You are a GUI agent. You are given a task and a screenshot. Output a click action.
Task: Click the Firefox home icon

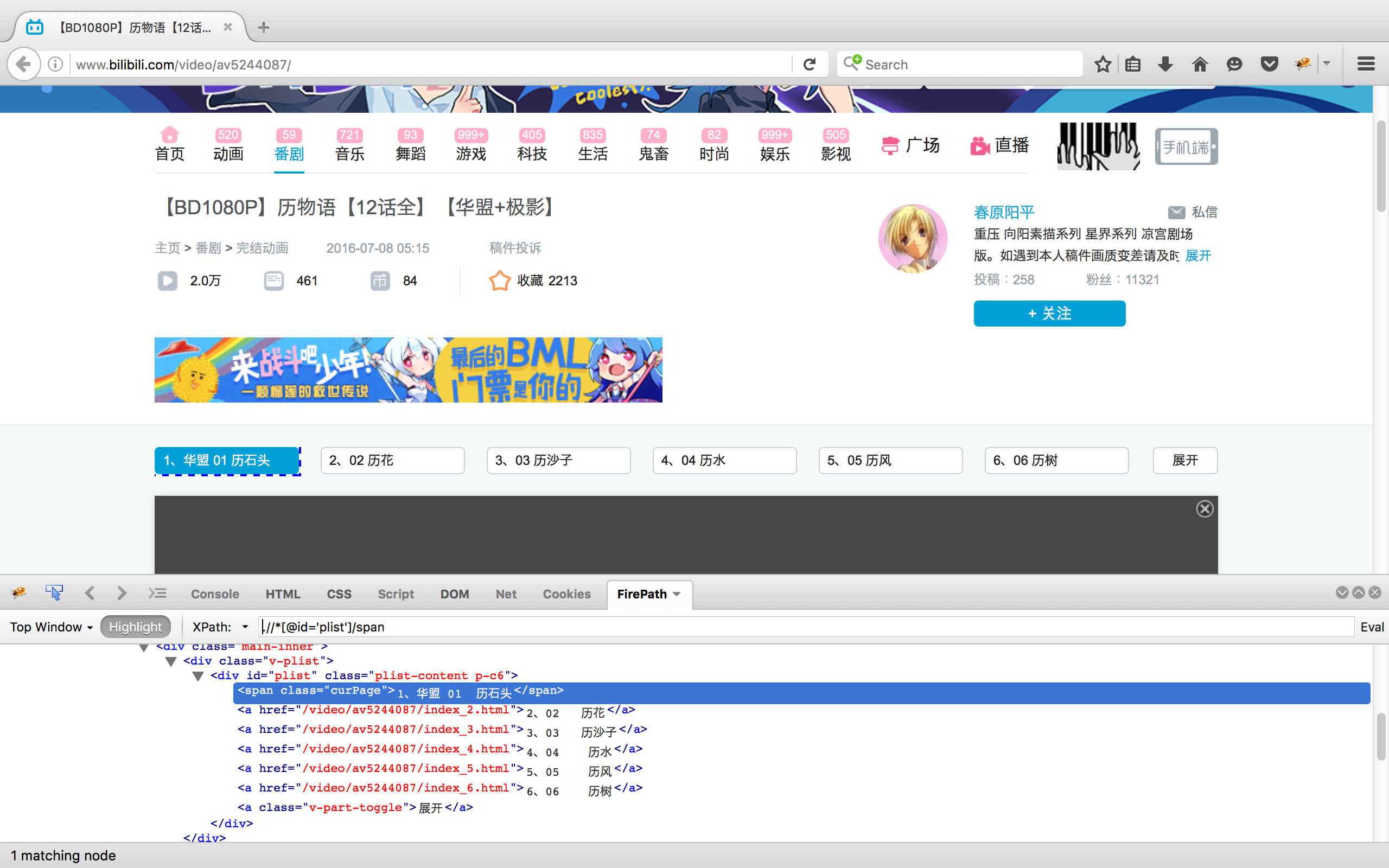1200,63
